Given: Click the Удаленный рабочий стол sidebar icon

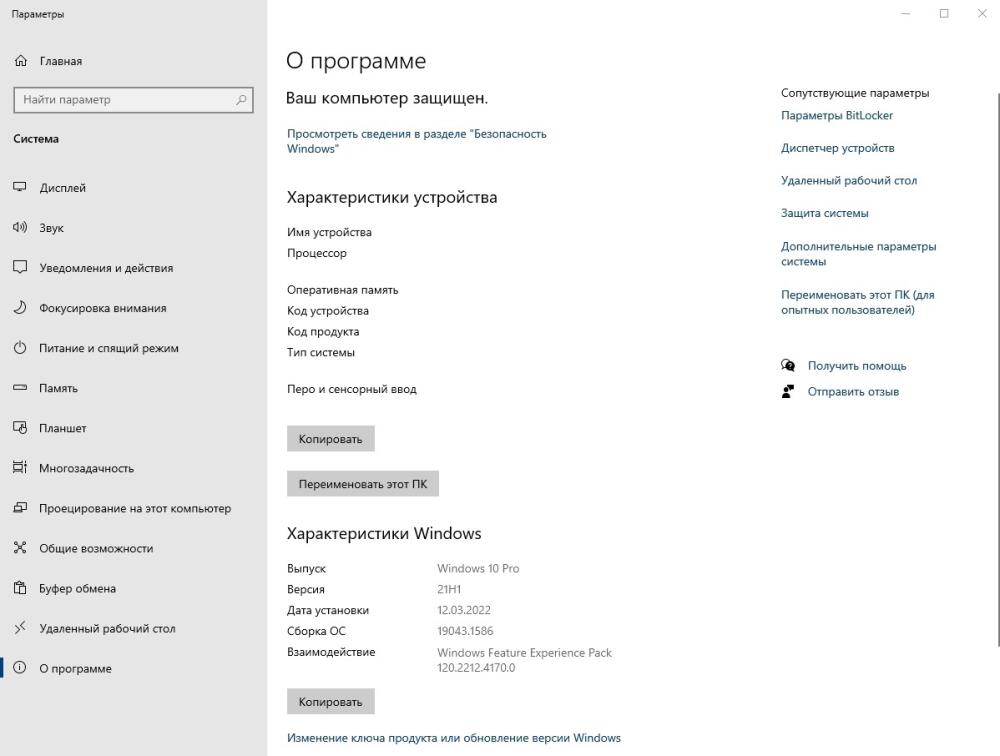Looking at the screenshot, I should click(x=20, y=628).
